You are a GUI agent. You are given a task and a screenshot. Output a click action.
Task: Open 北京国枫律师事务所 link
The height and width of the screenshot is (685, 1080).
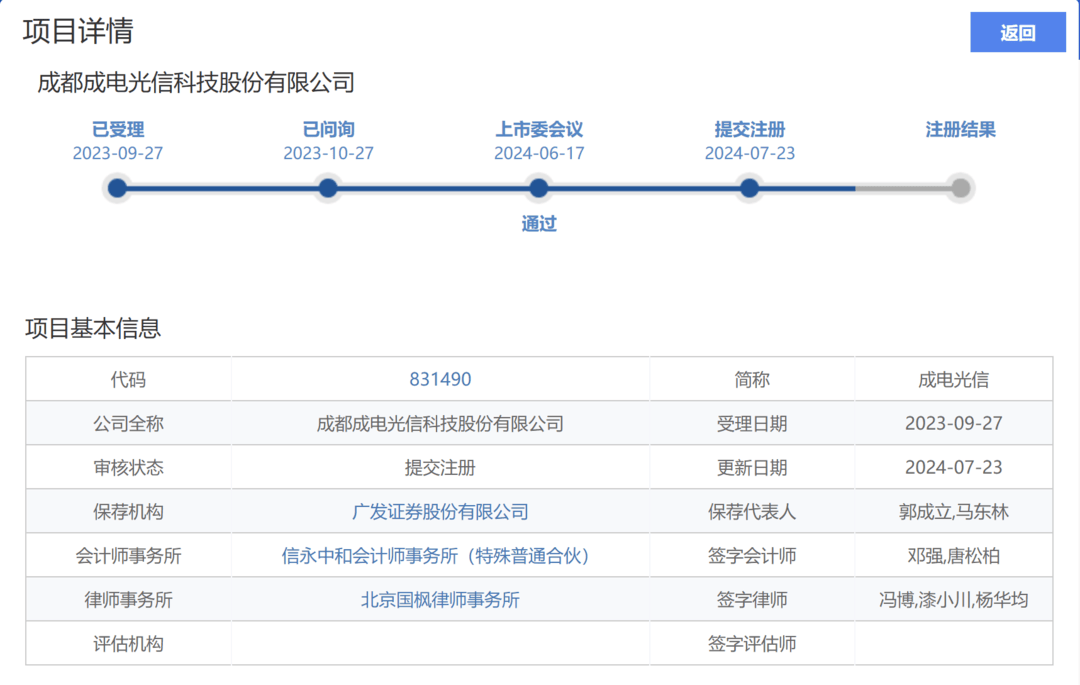[x=440, y=600]
